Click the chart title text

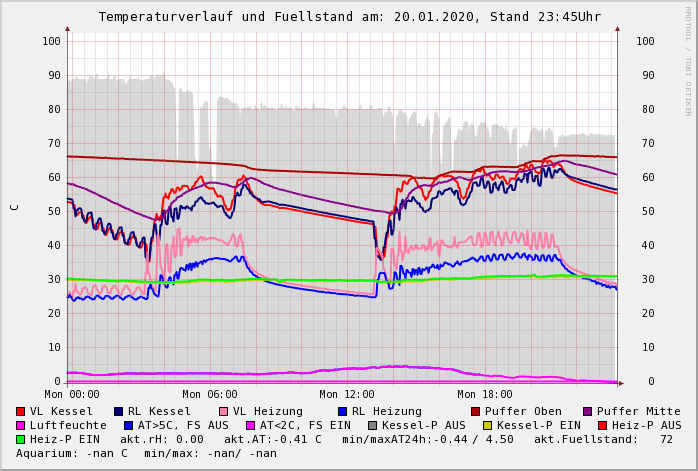click(x=349, y=17)
